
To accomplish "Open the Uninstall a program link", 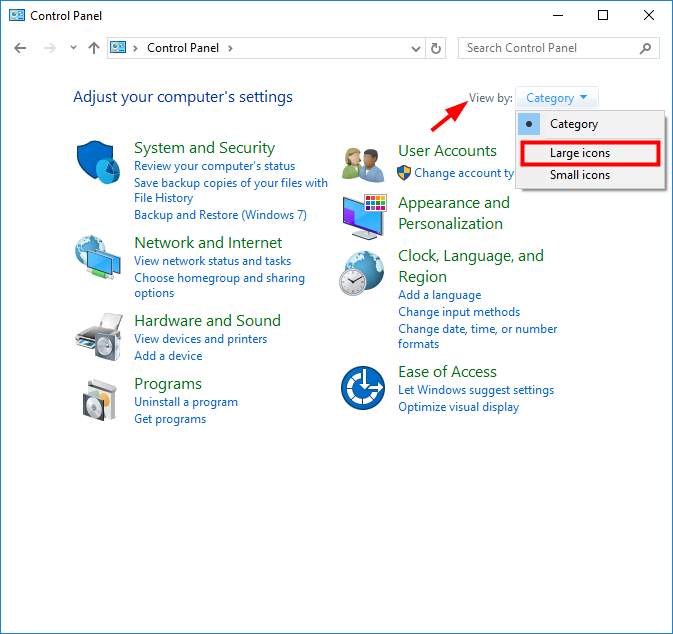I will [186, 402].
